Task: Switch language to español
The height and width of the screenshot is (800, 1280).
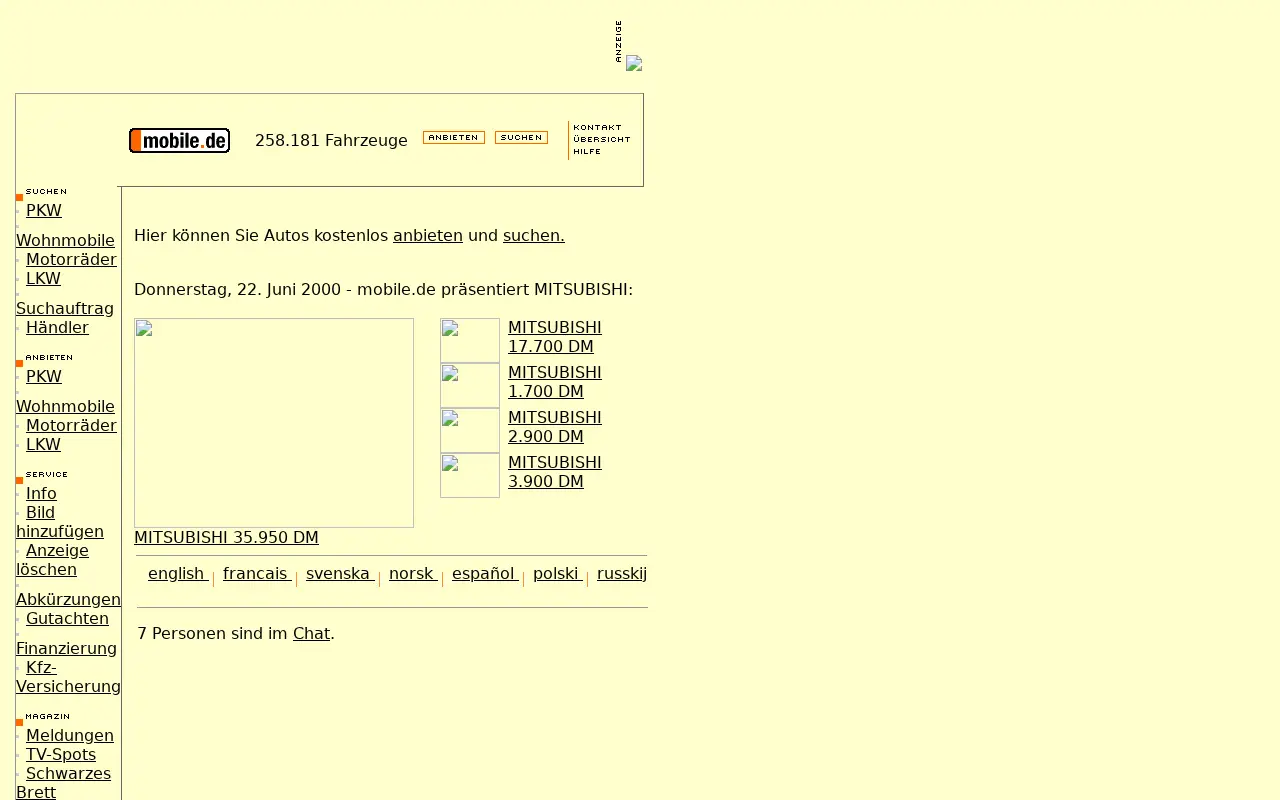Action: tap(485, 574)
